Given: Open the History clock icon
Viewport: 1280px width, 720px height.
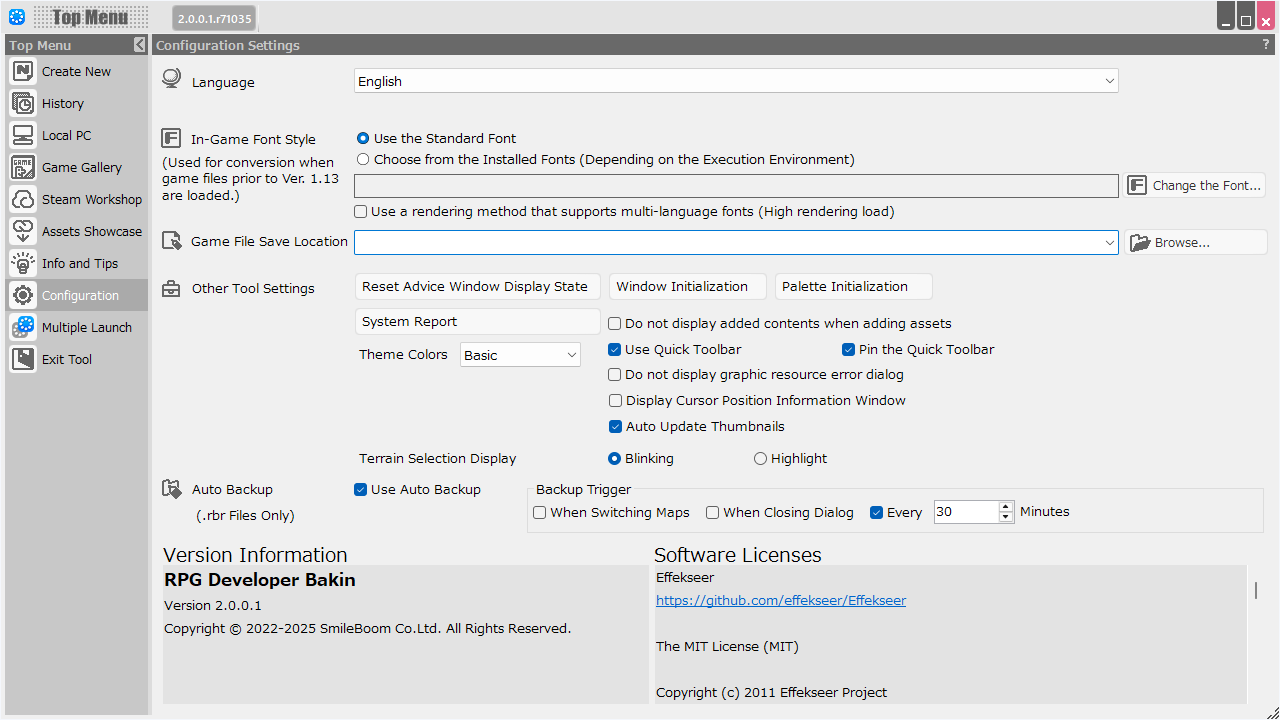Looking at the screenshot, I should 23,104.
